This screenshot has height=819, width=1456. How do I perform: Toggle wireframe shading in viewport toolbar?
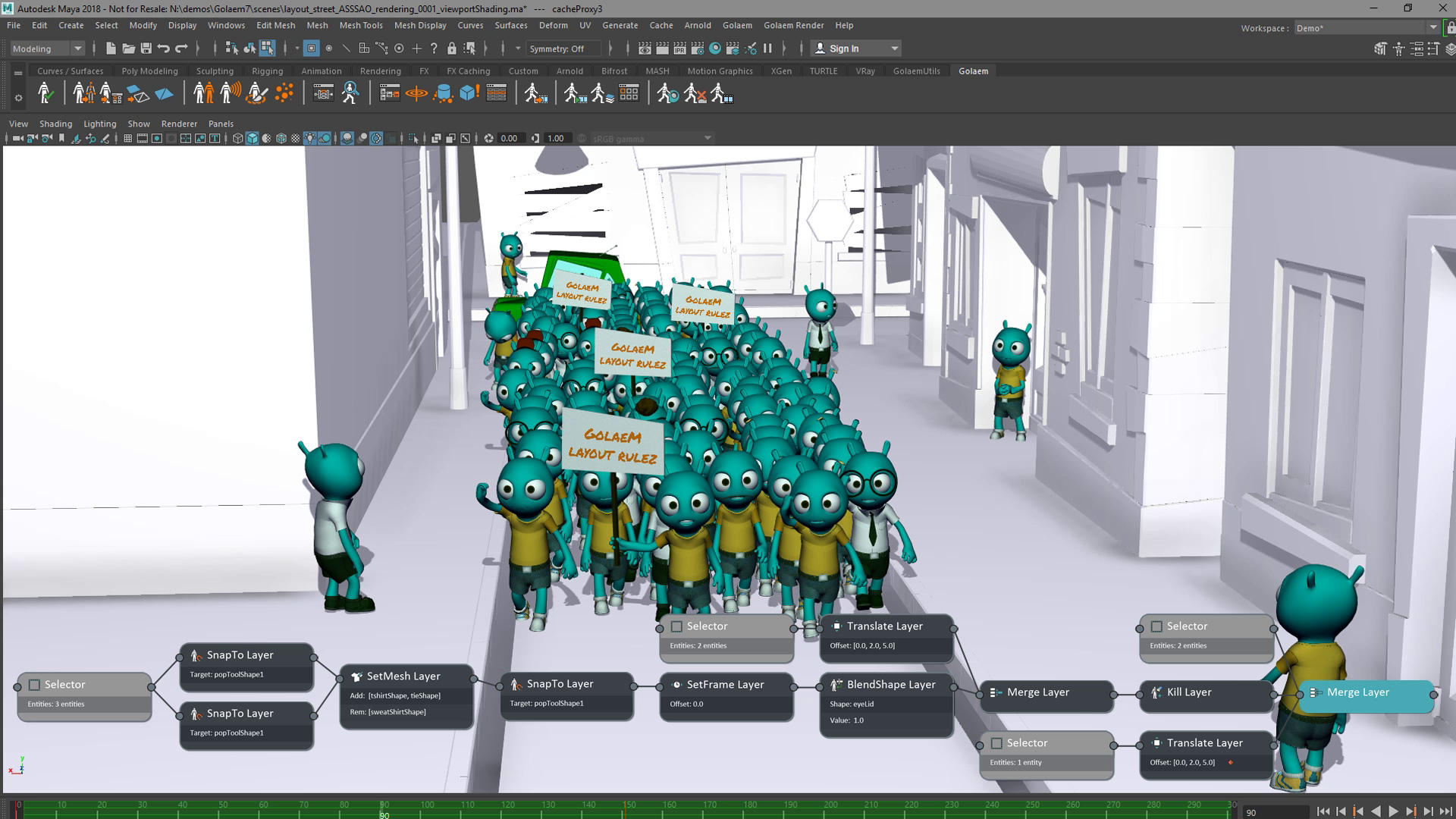tap(238, 138)
